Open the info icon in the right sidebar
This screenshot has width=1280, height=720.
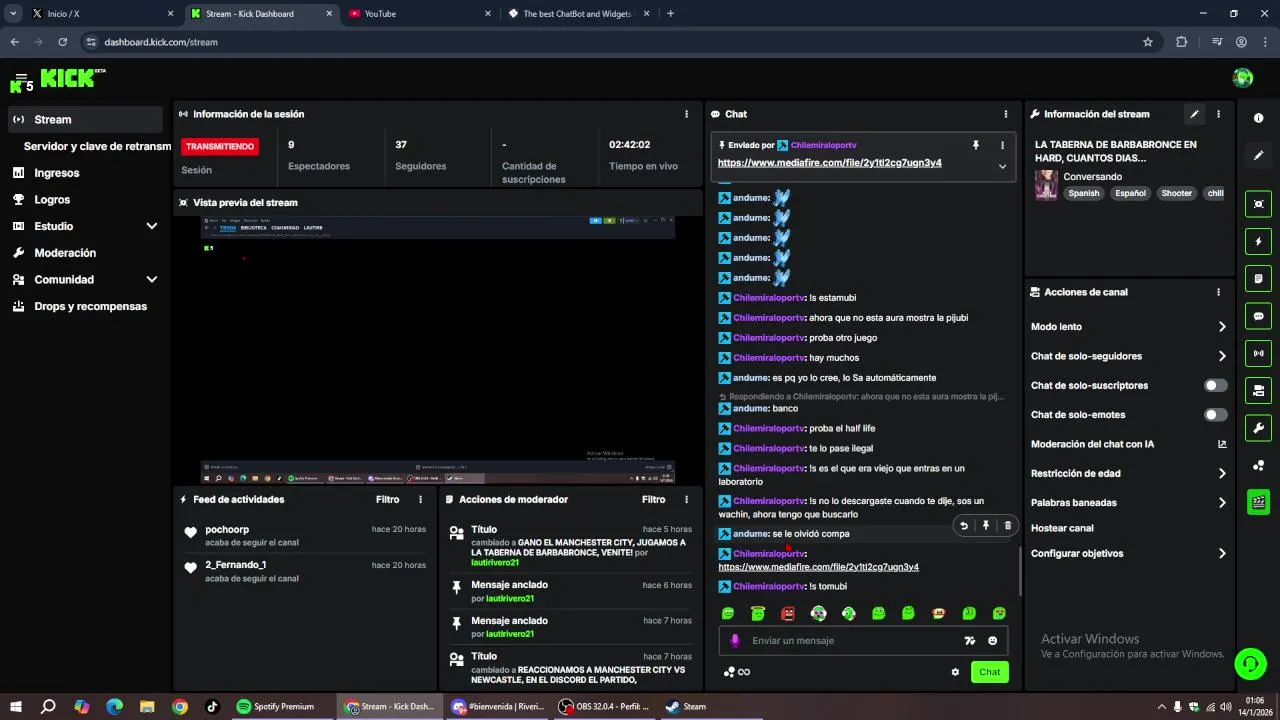1258,118
